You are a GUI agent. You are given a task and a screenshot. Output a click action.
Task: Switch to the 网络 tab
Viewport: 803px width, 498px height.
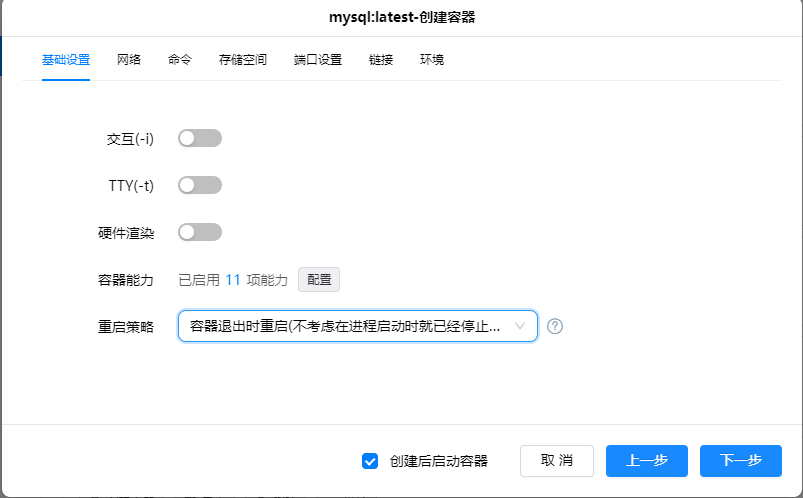click(129, 60)
